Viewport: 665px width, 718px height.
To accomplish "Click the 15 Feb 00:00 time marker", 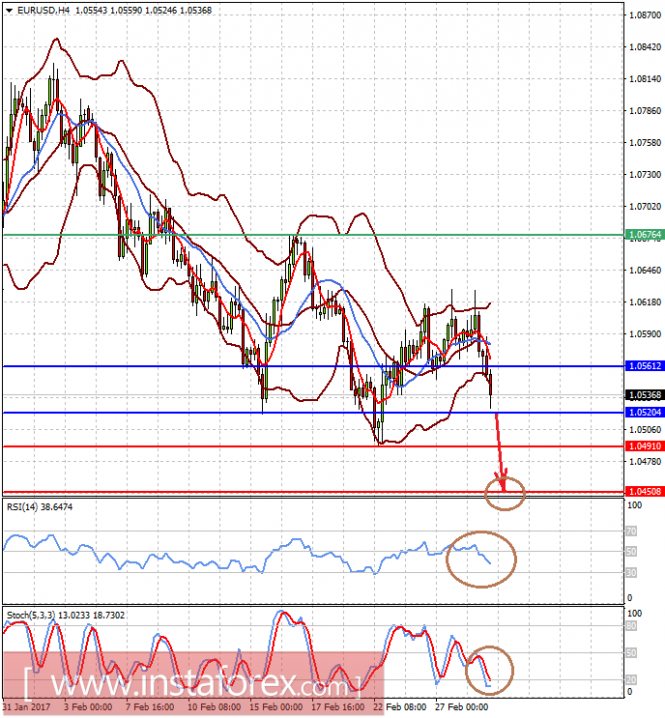I will tap(276, 707).
